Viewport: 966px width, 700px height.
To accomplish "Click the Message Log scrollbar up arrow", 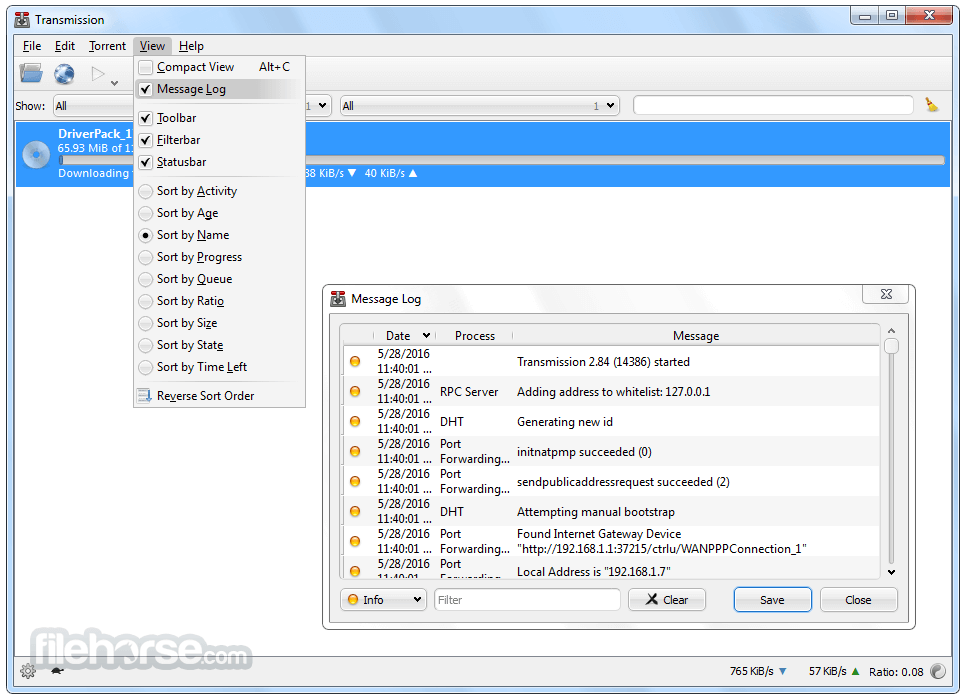I will click(891, 331).
